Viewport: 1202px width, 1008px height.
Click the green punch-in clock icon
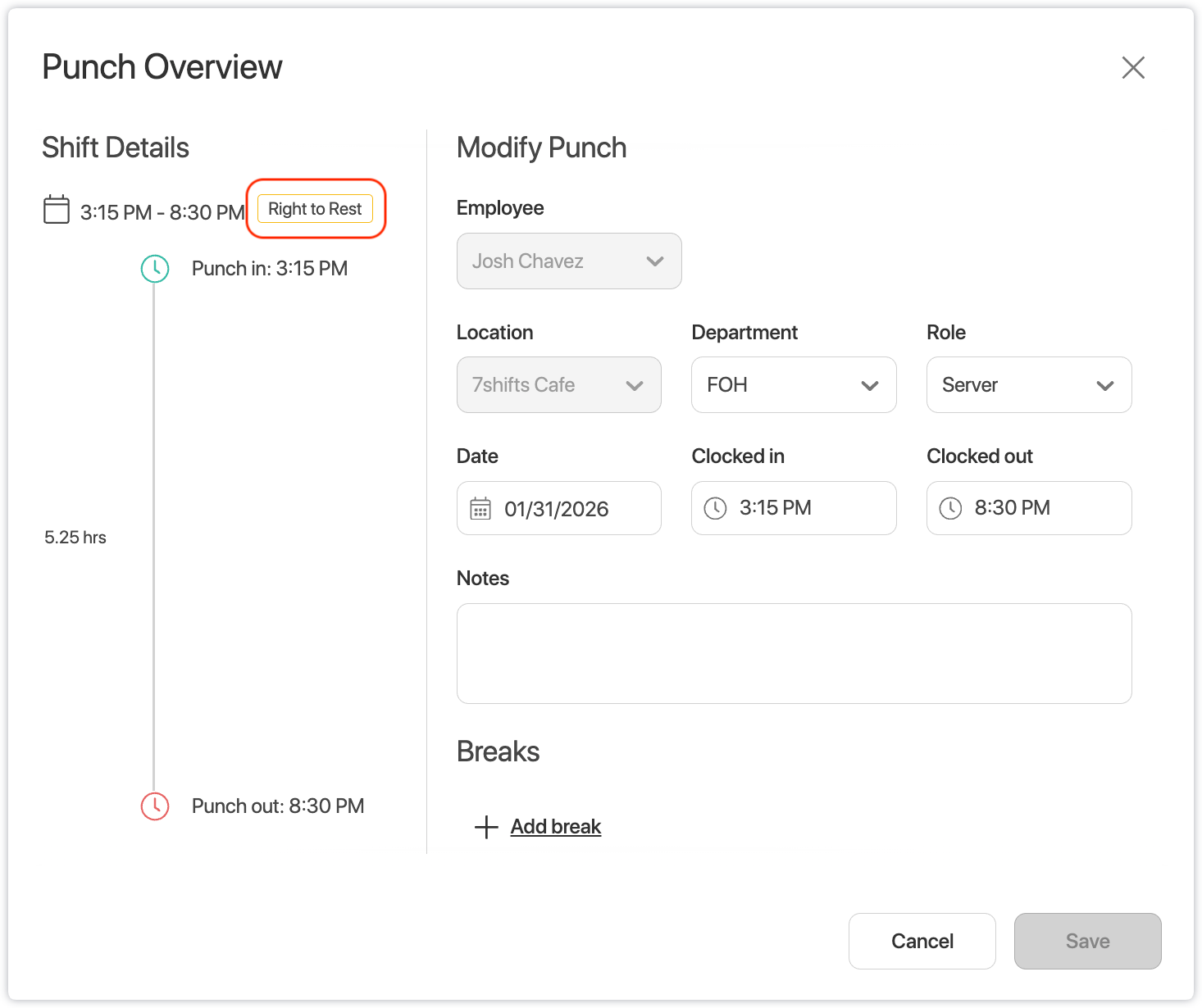point(155,269)
